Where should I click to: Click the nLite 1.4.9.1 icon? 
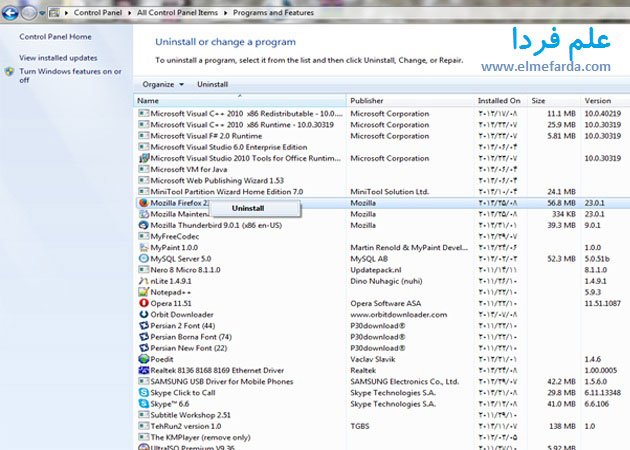(x=143, y=281)
